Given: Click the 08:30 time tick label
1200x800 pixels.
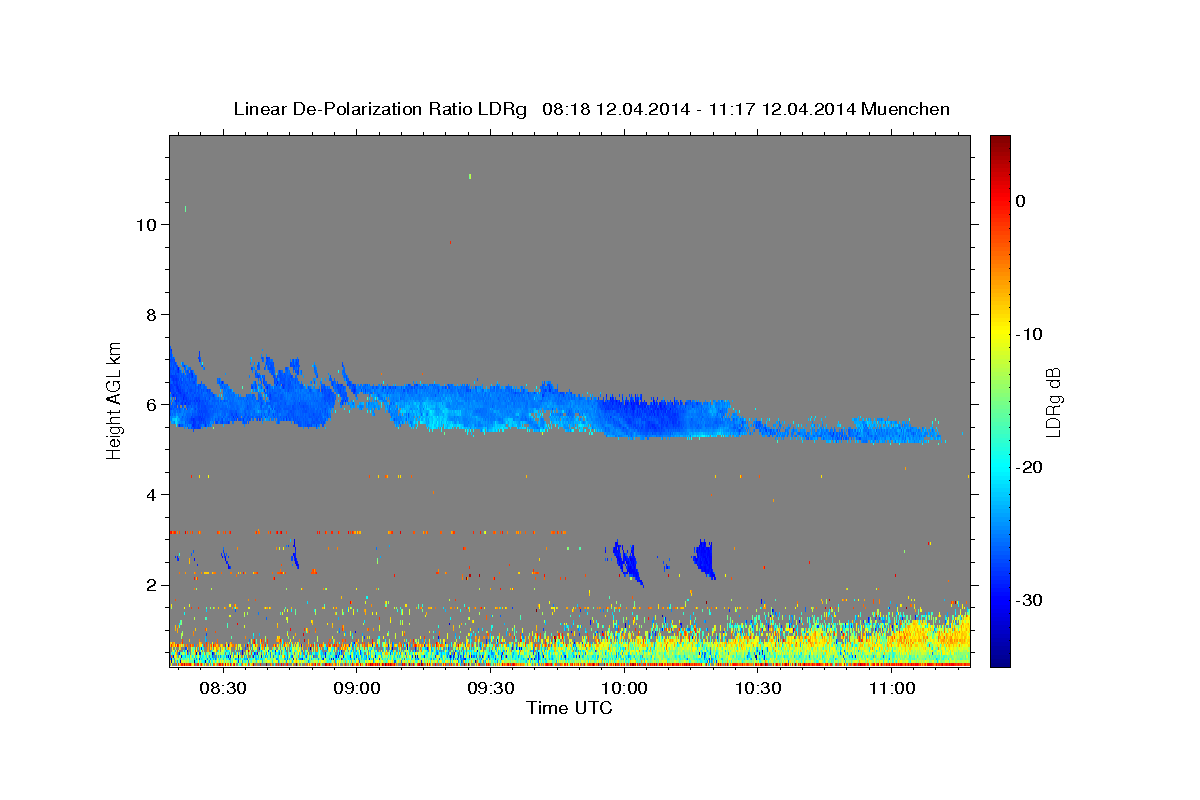Looking at the screenshot, I should tap(223, 689).
